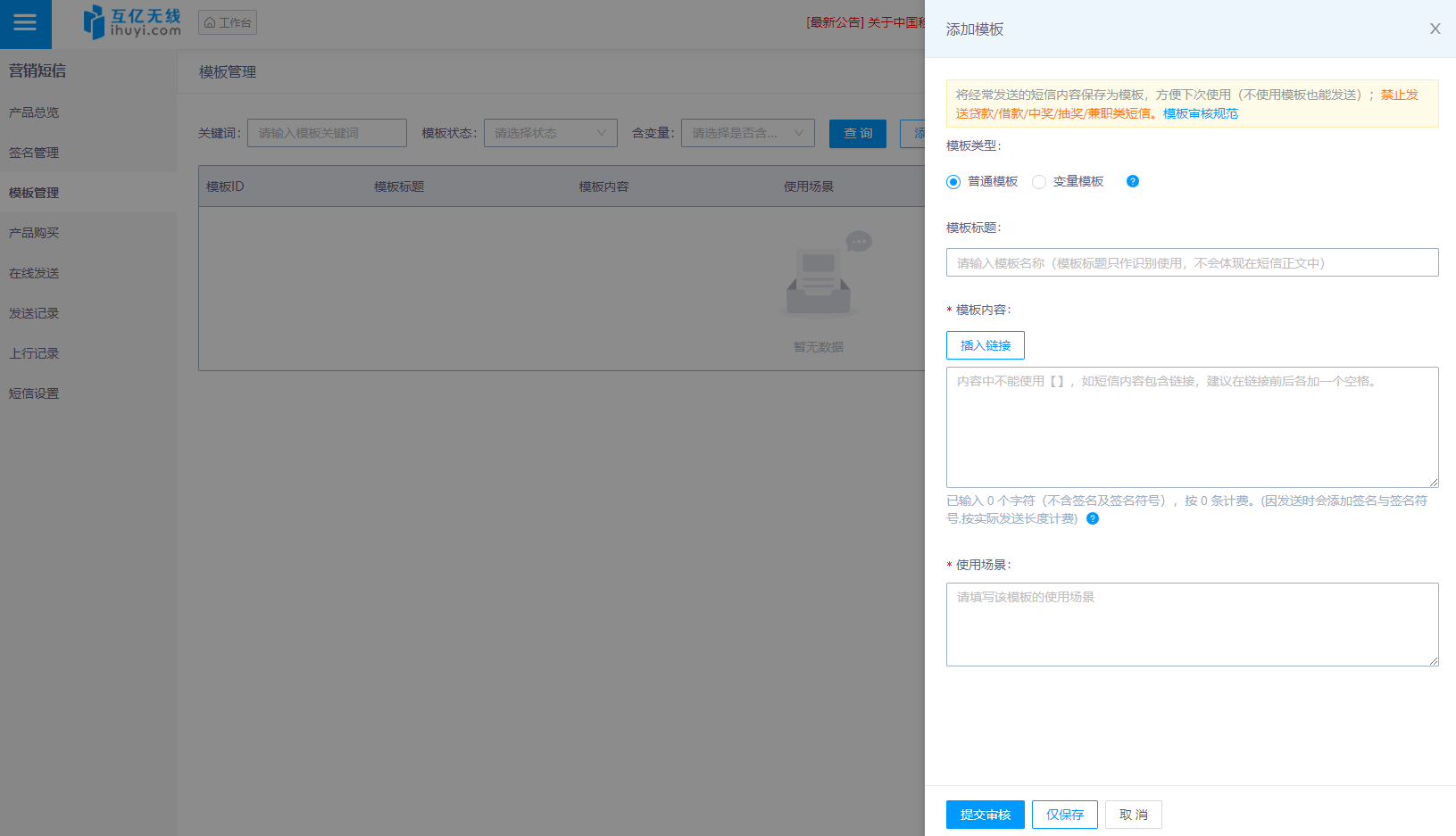Select the 普通模板 radio button

coord(953,182)
